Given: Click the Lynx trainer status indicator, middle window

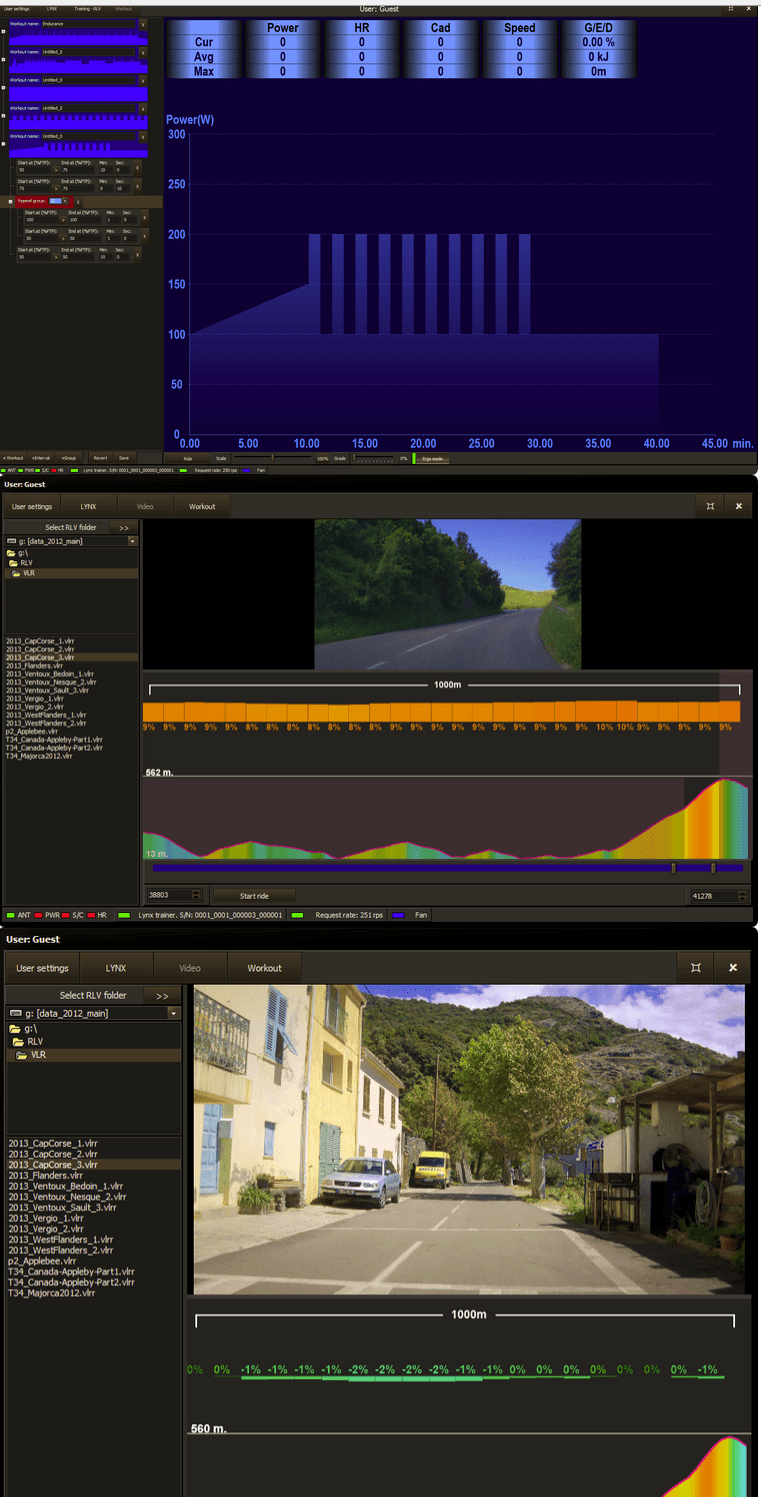Looking at the screenshot, I should tap(201, 915).
